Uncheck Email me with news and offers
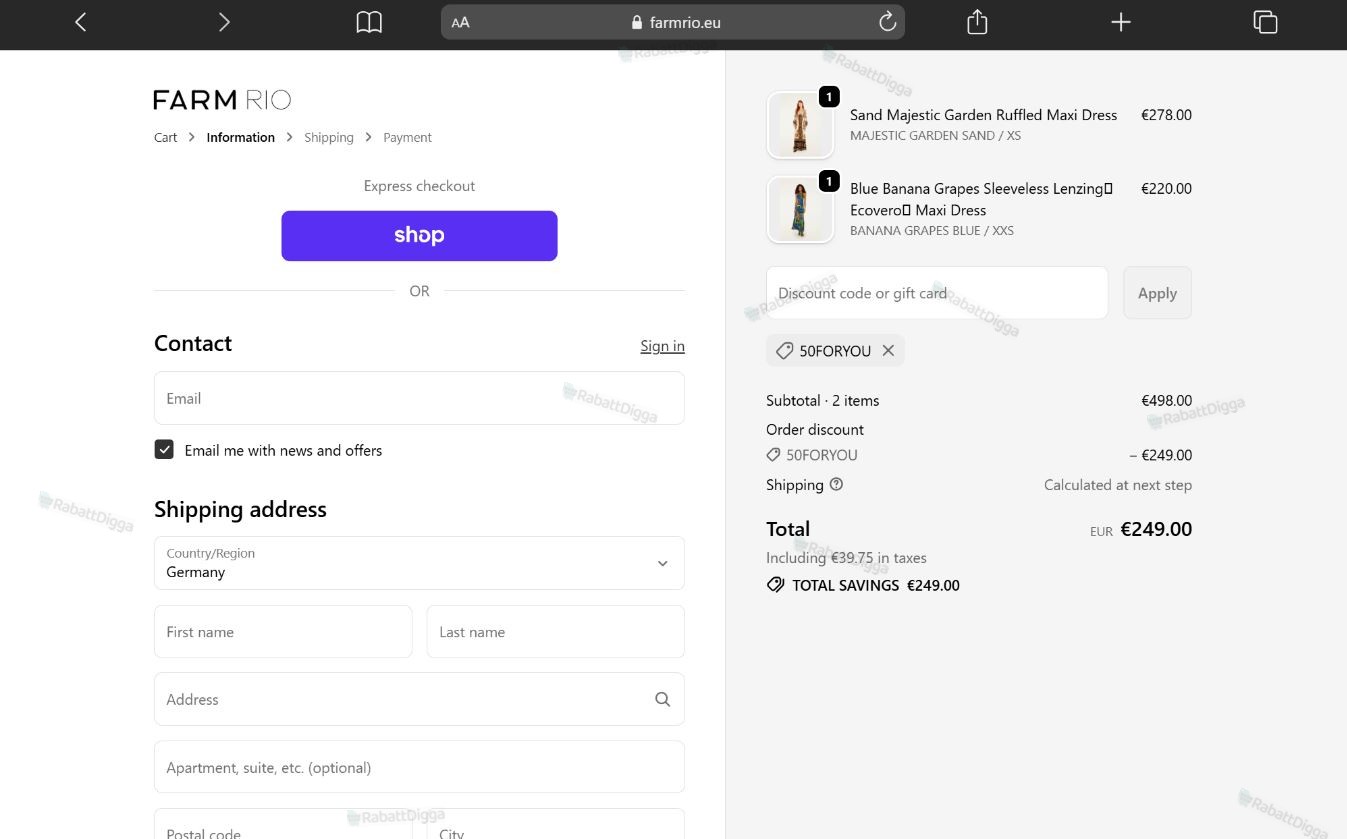 (x=164, y=450)
